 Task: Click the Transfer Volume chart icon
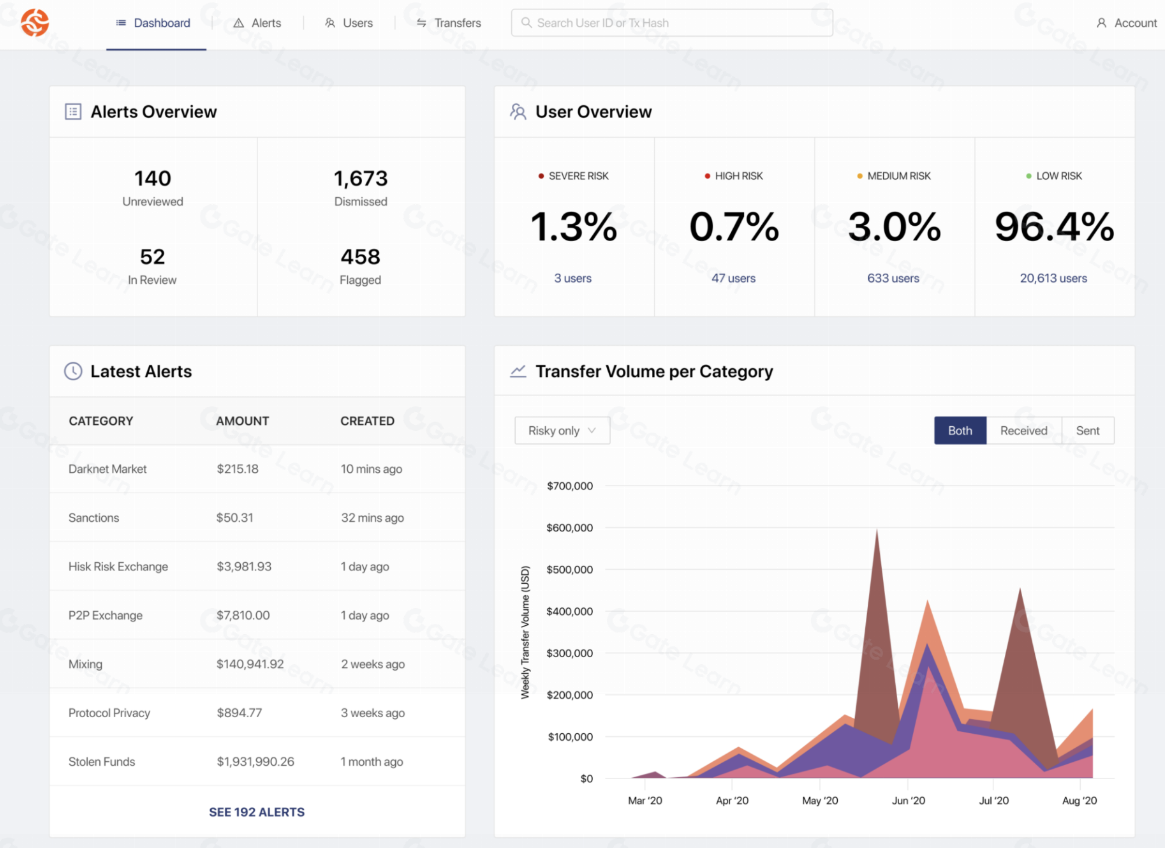click(x=518, y=371)
